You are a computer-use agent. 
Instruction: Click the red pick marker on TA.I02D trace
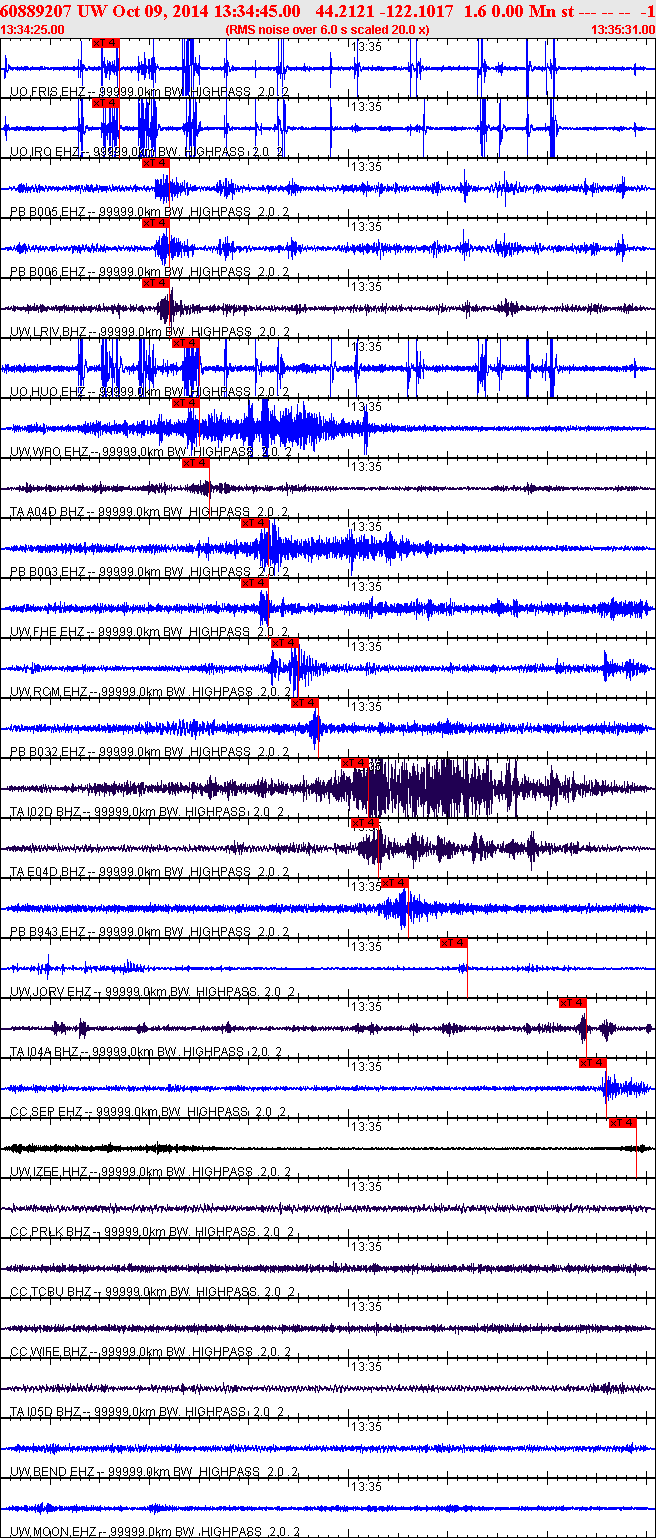tap(355, 763)
